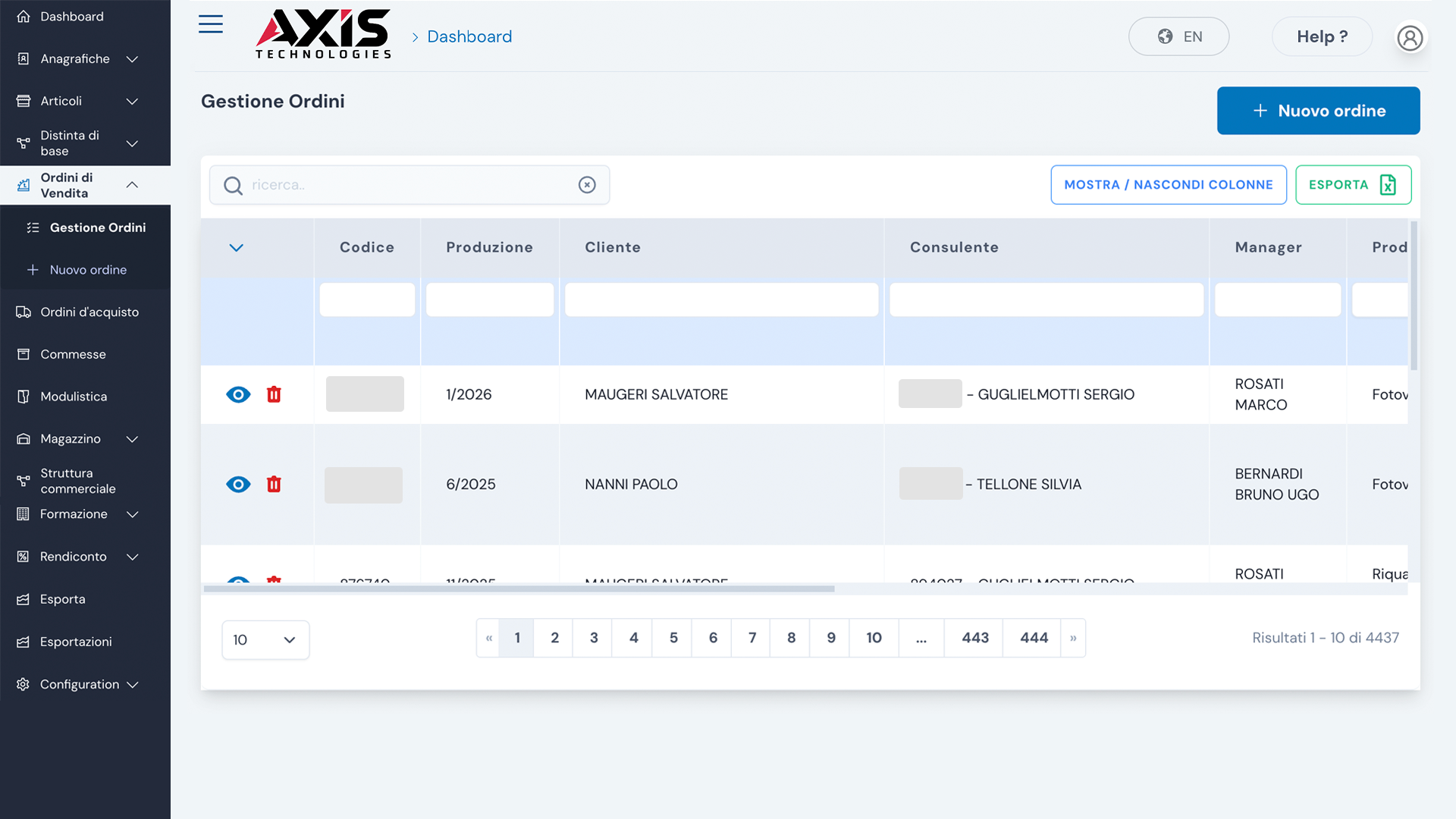View the MAUGERI SALVATORE 1/2026 order
Viewport: 1456px width, 819px height.
click(x=238, y=394)
